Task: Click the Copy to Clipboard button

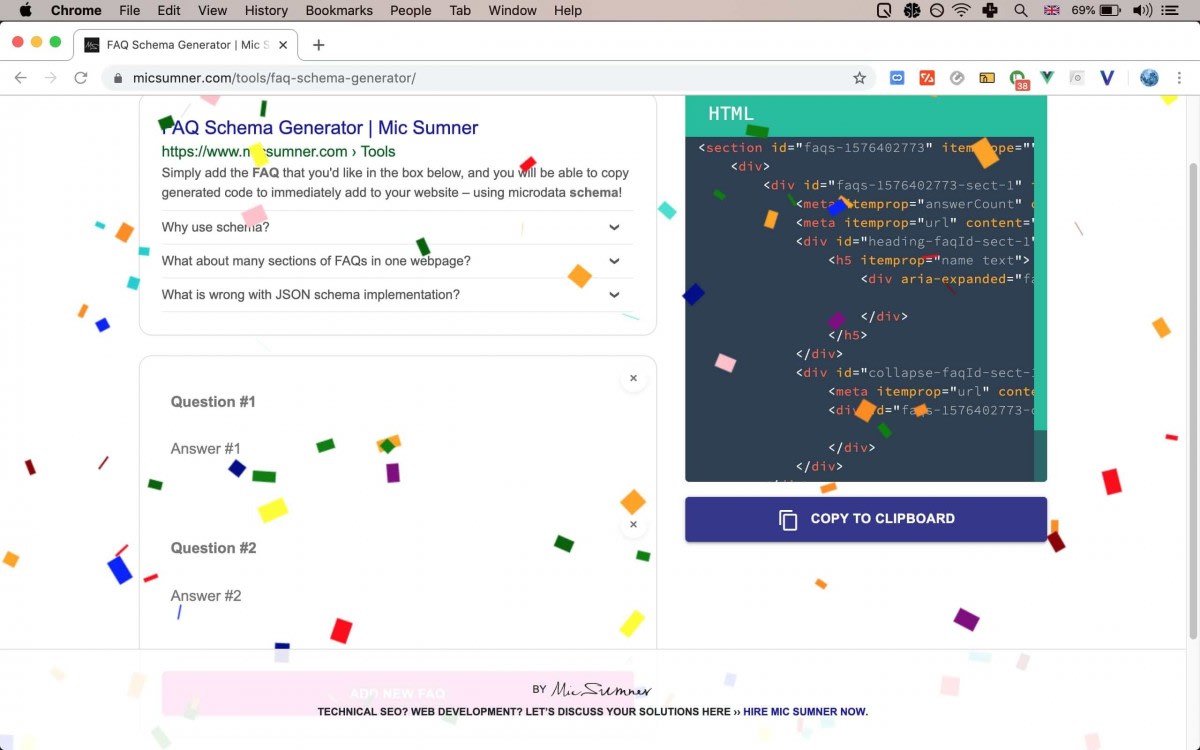Action: tap(866, 519)
